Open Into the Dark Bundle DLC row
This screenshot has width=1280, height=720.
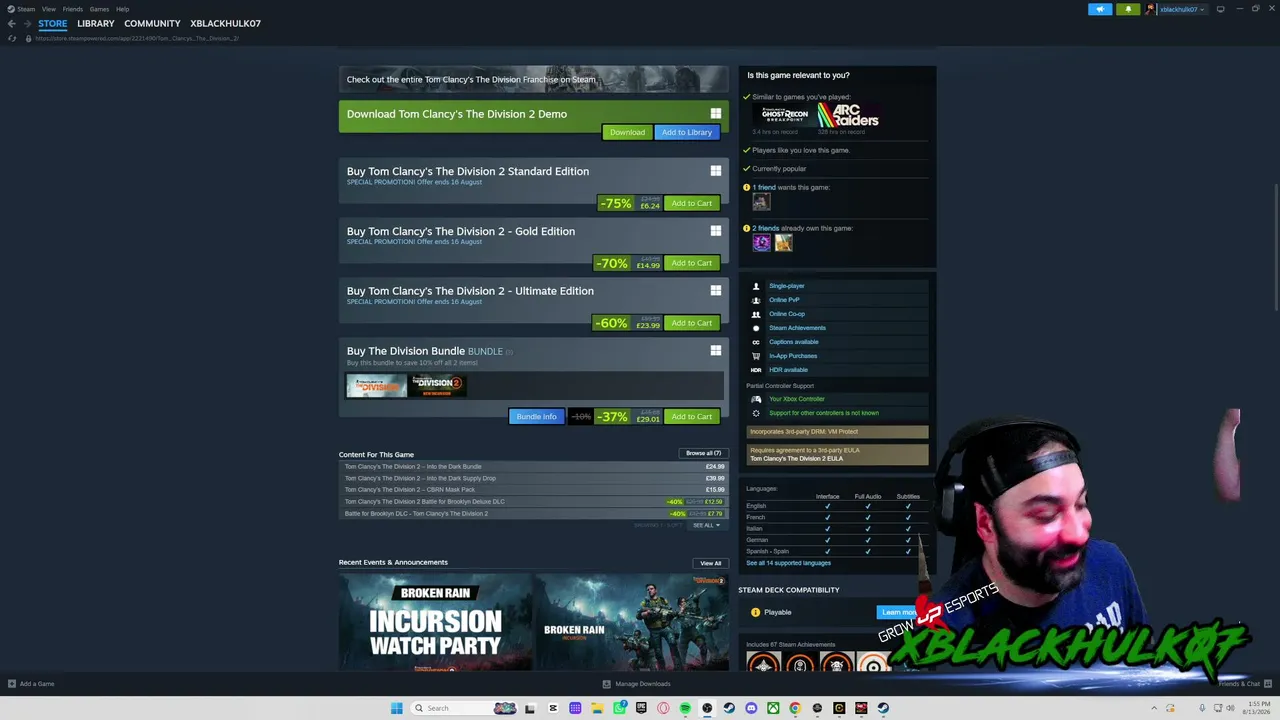tap(534, 467)
